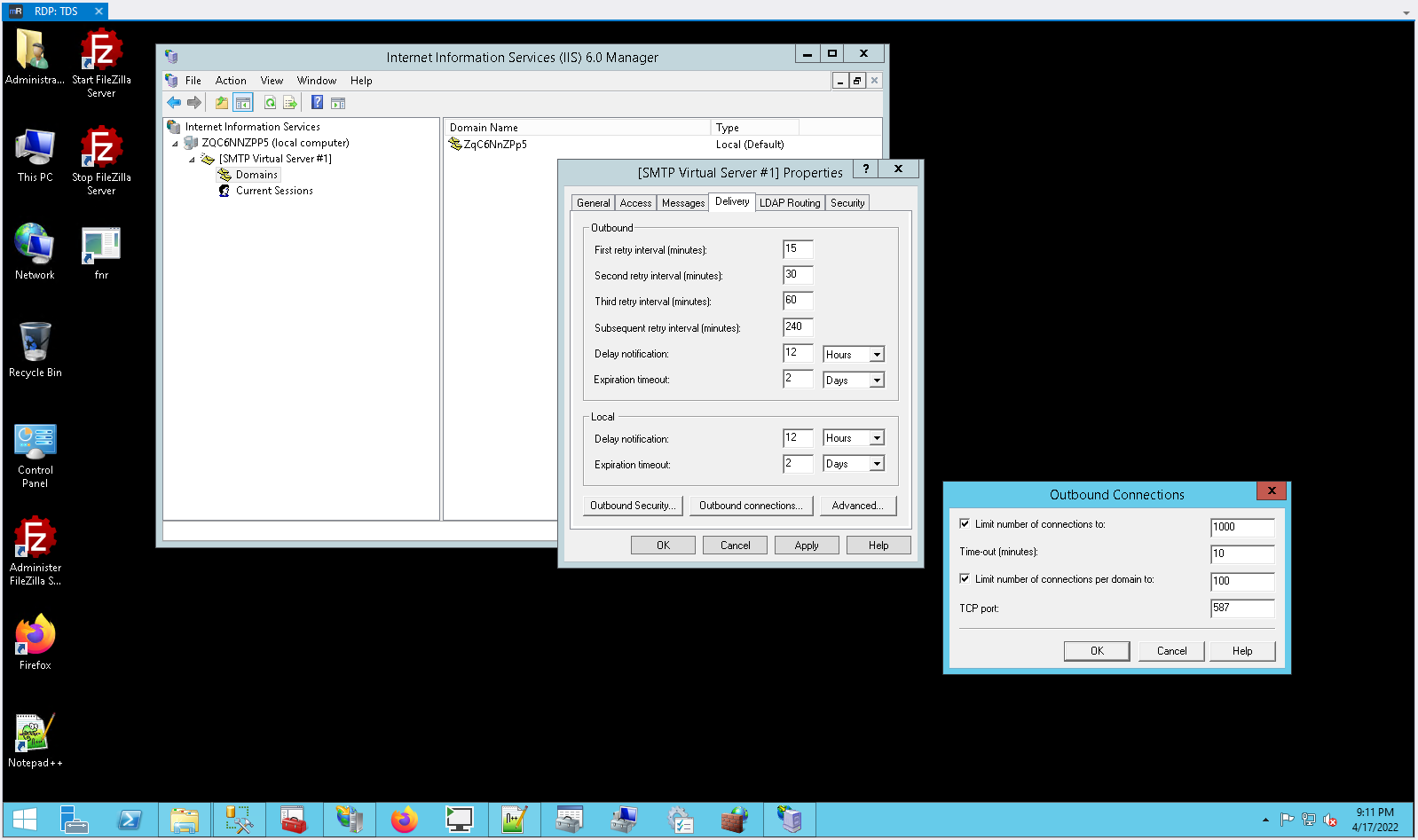Select Domains in the console tree

(x=256, y=175)
